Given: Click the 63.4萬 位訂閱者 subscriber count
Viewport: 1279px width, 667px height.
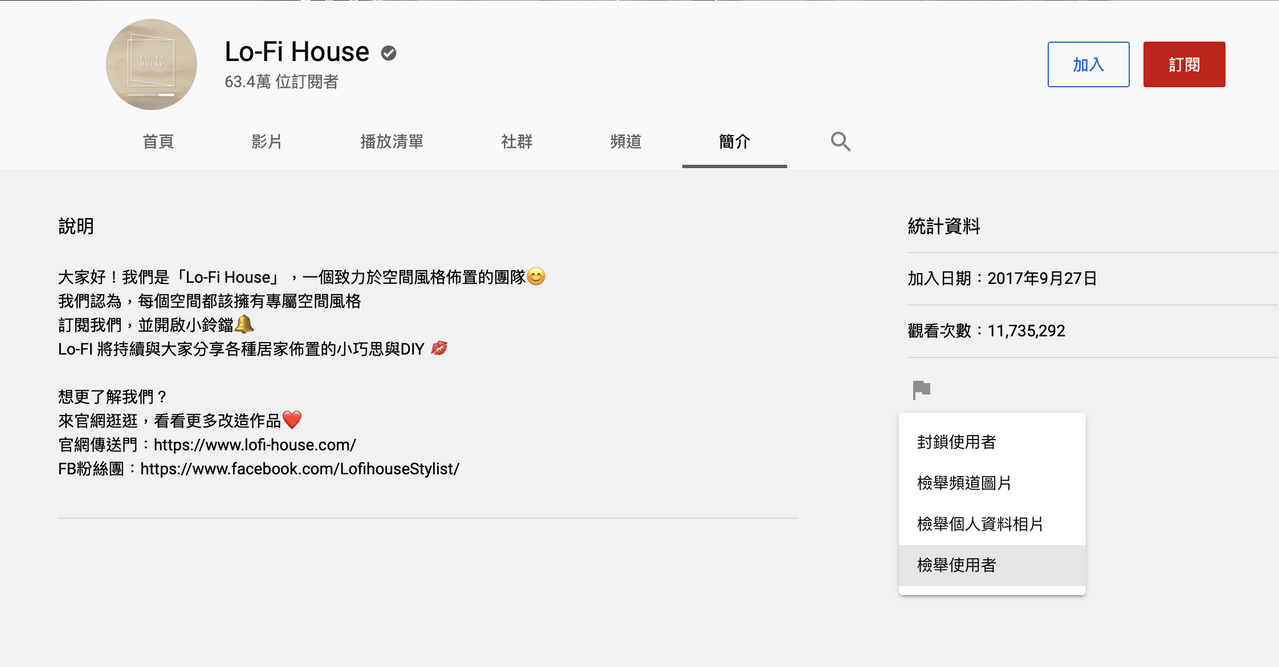Looking at the screenshot, I should (x=282, y=82).
